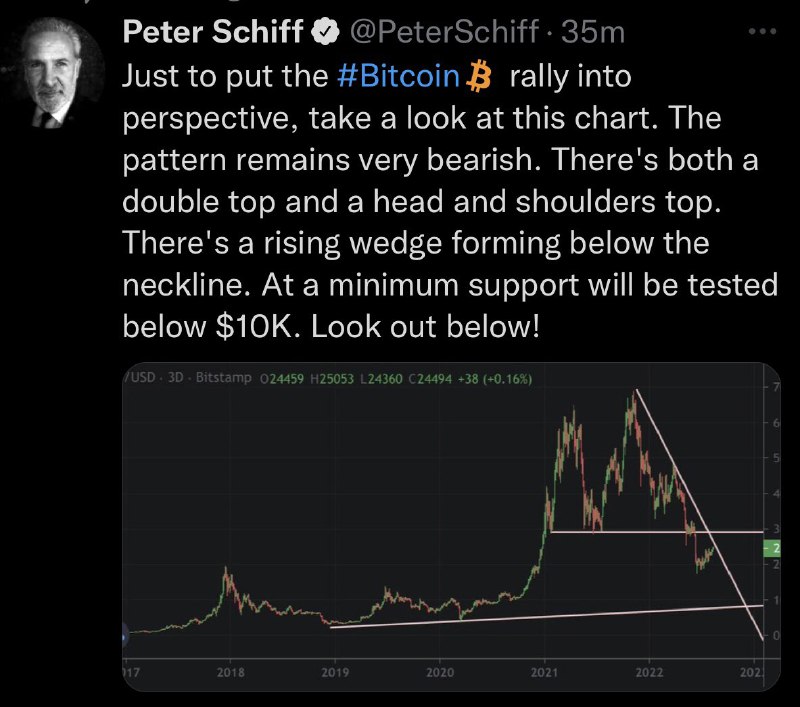
Task: Open the three-dot more options menu
Action: (x=763, y=32)
